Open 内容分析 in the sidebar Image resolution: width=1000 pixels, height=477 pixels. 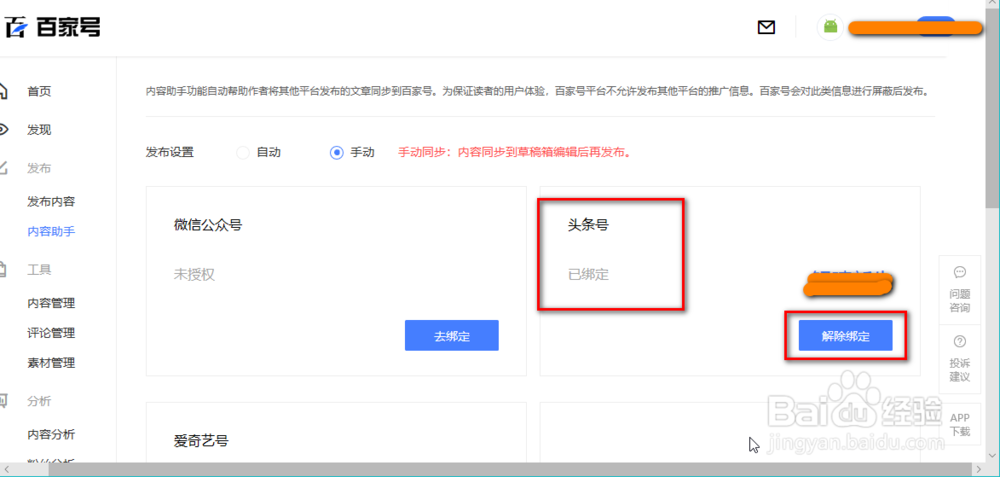51,435
